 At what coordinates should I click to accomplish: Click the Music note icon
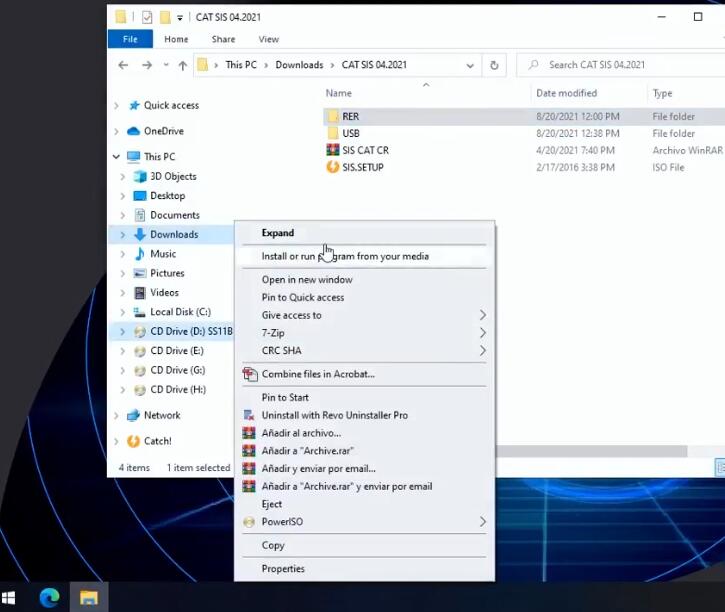140,254
